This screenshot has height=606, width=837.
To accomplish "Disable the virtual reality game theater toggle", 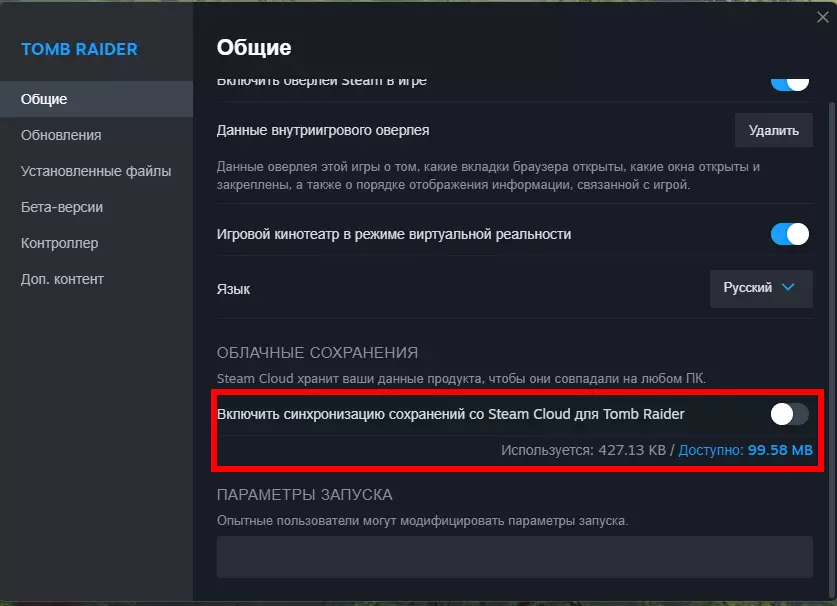I will [789, 234].
